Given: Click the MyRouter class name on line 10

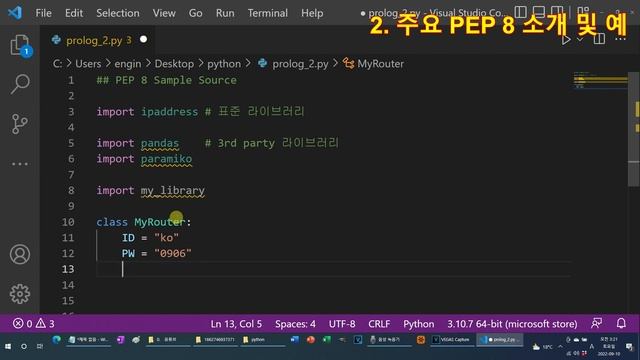Looking at the screenshot, I should click(160, 222).
